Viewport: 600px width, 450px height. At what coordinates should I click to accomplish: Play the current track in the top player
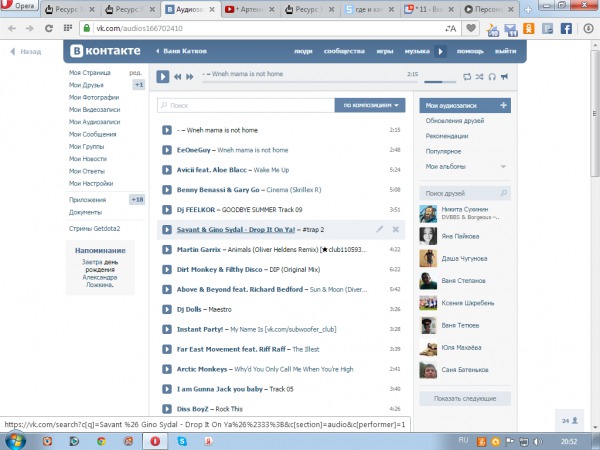(163, 77)
